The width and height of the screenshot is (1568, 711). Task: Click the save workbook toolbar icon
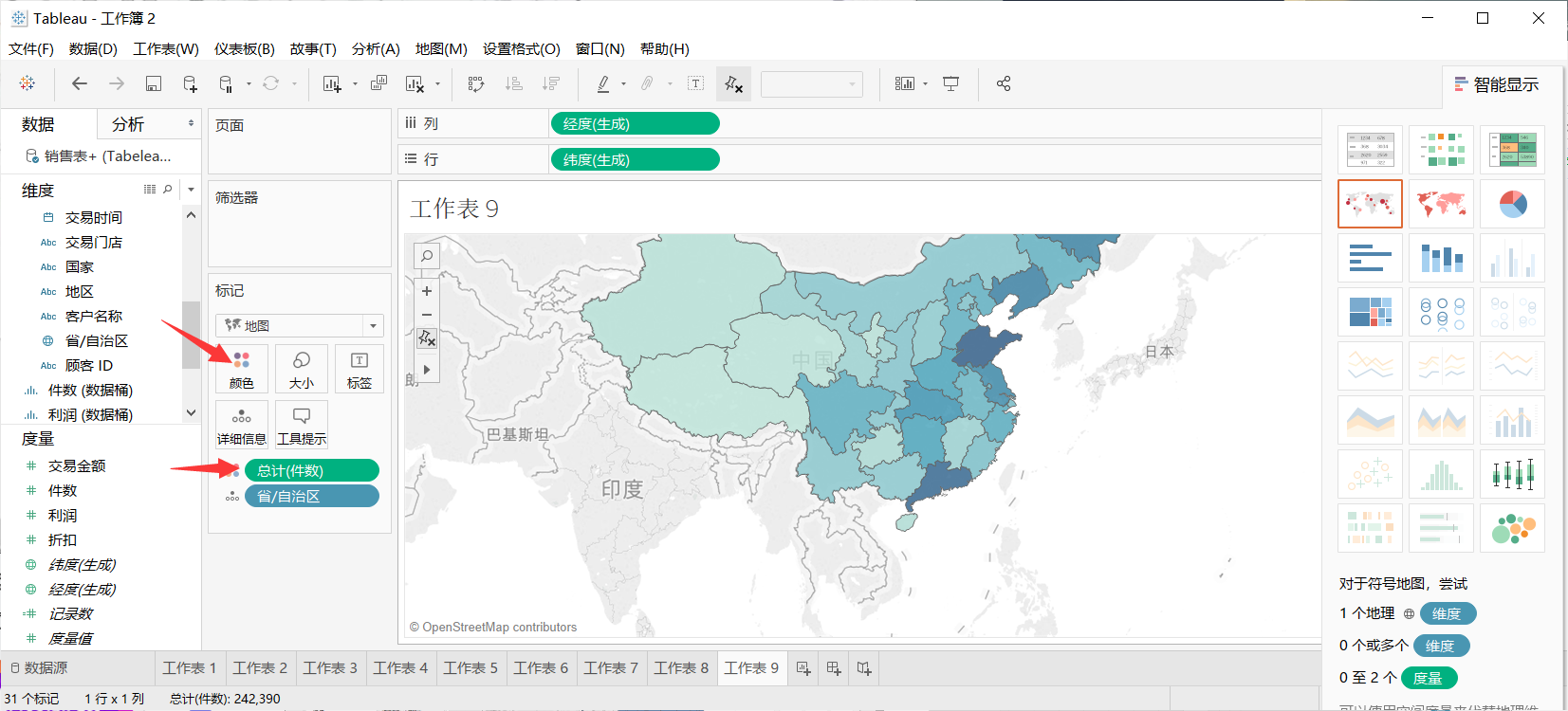tap(153, 84)
